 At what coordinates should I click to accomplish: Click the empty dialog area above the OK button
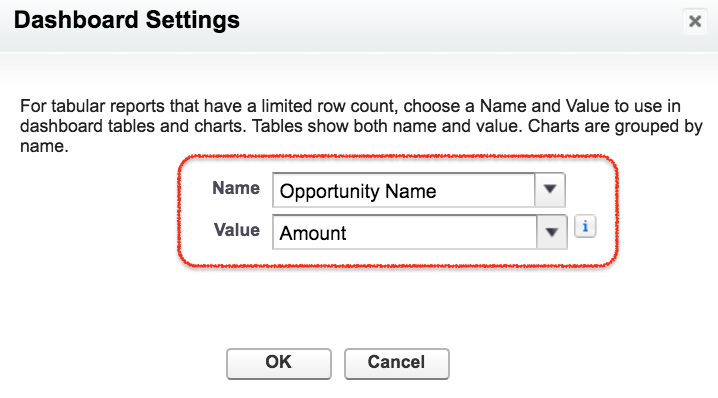(339, 307)
